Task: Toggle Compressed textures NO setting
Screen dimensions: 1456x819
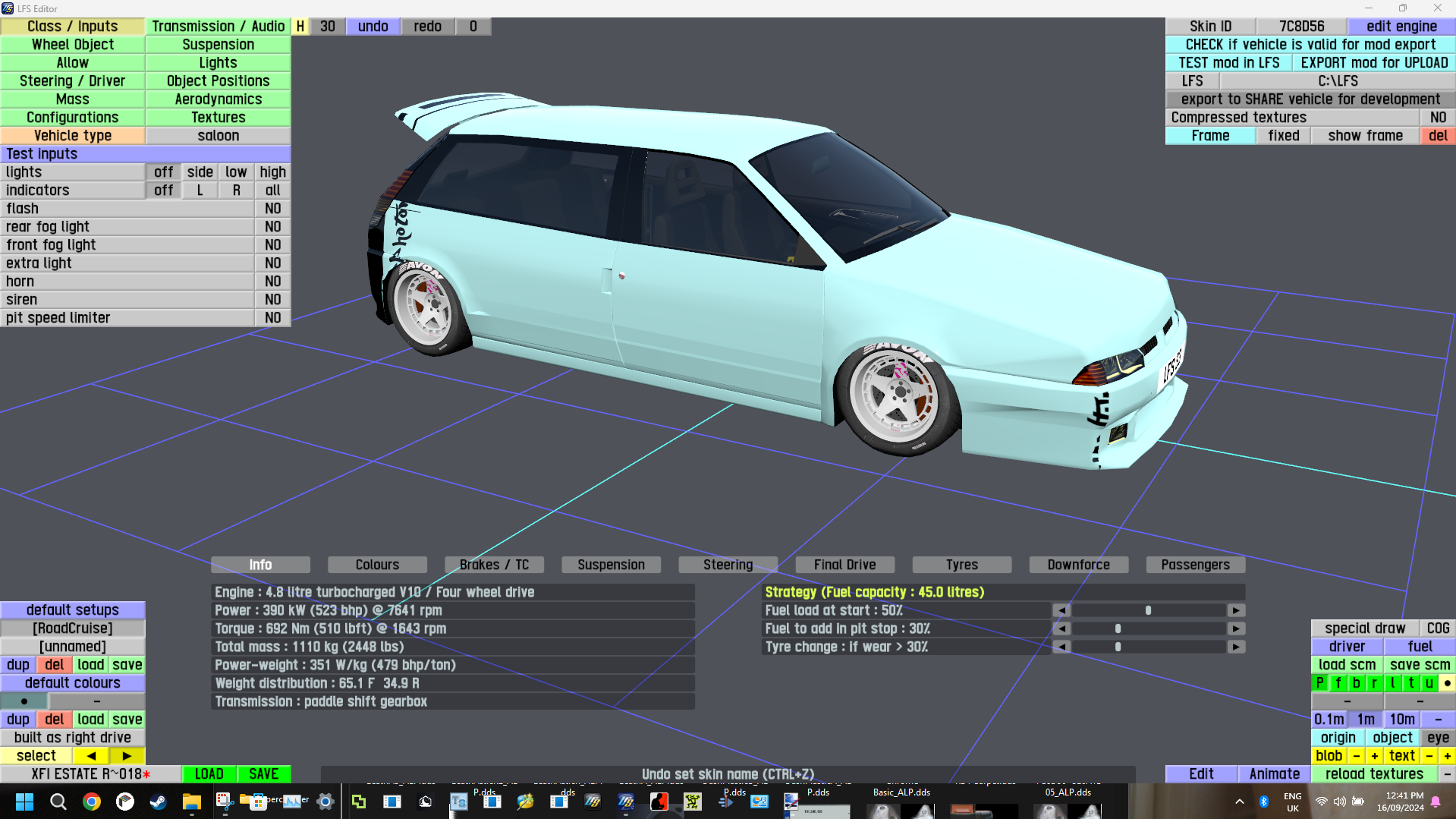Action: (1439, 118)
